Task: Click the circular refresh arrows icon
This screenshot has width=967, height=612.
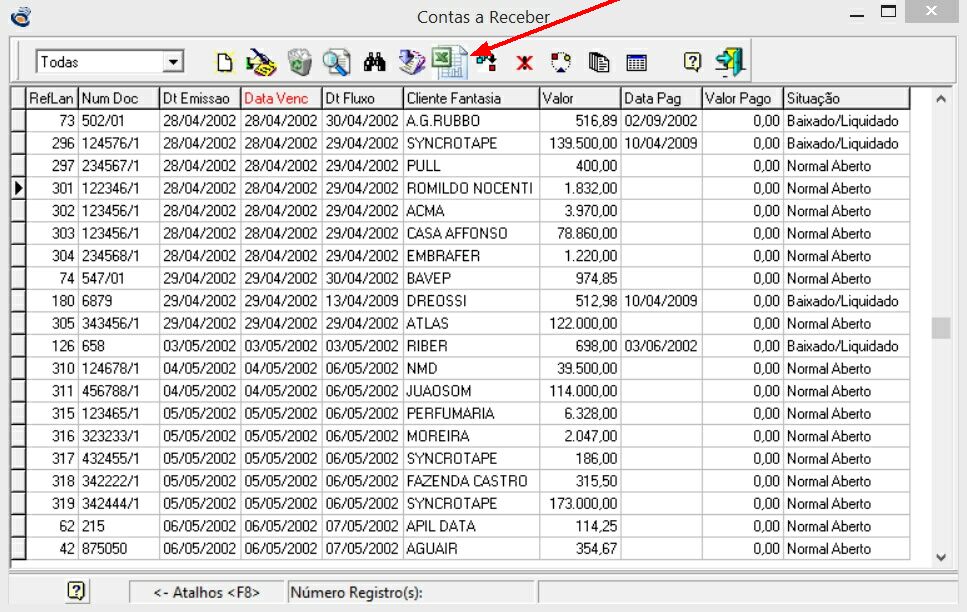Action: [561, 62]
